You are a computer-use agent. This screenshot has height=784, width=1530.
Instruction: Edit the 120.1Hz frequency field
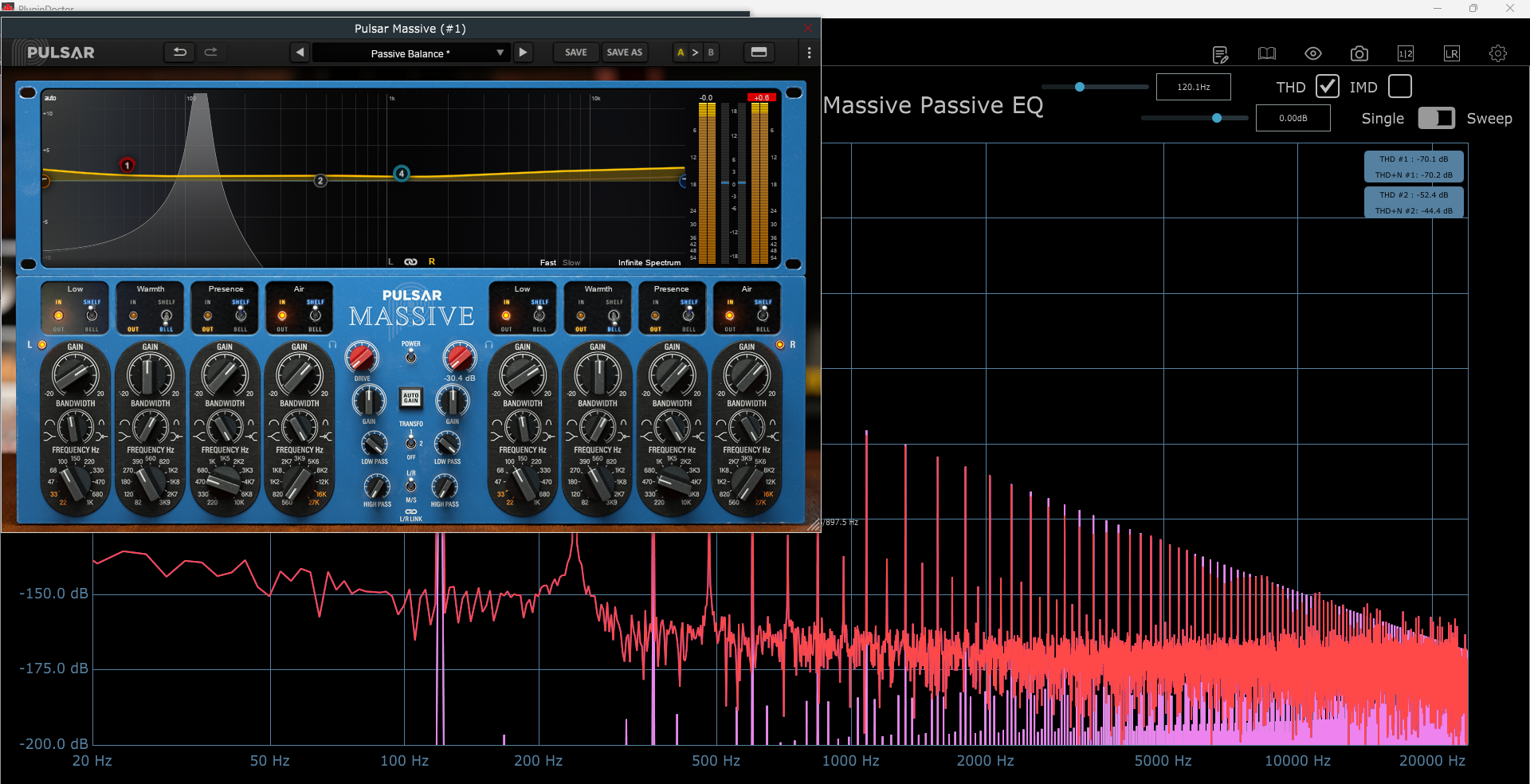click(1193, 87)
